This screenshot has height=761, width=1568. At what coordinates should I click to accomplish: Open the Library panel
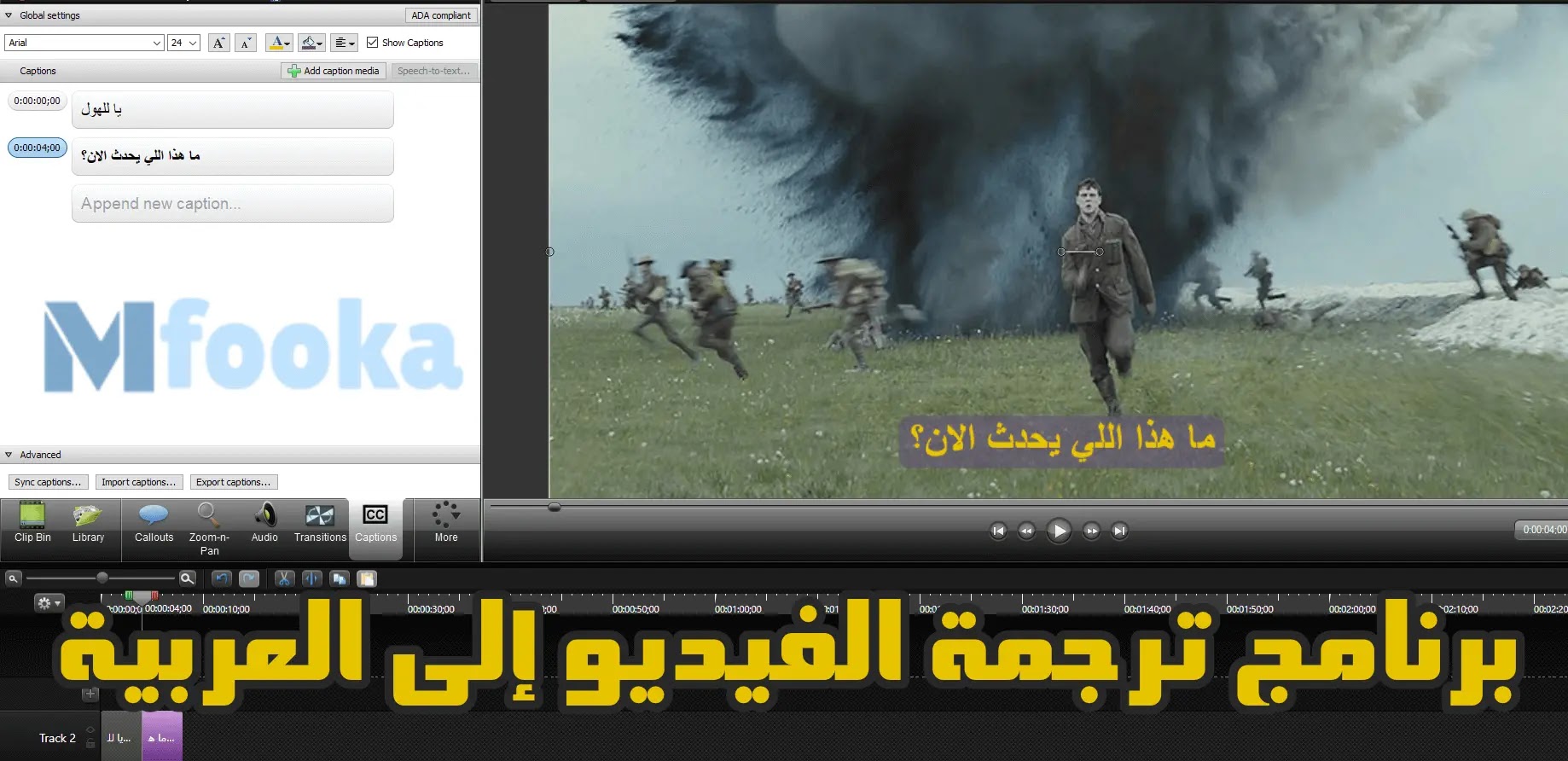pos(88,524)
